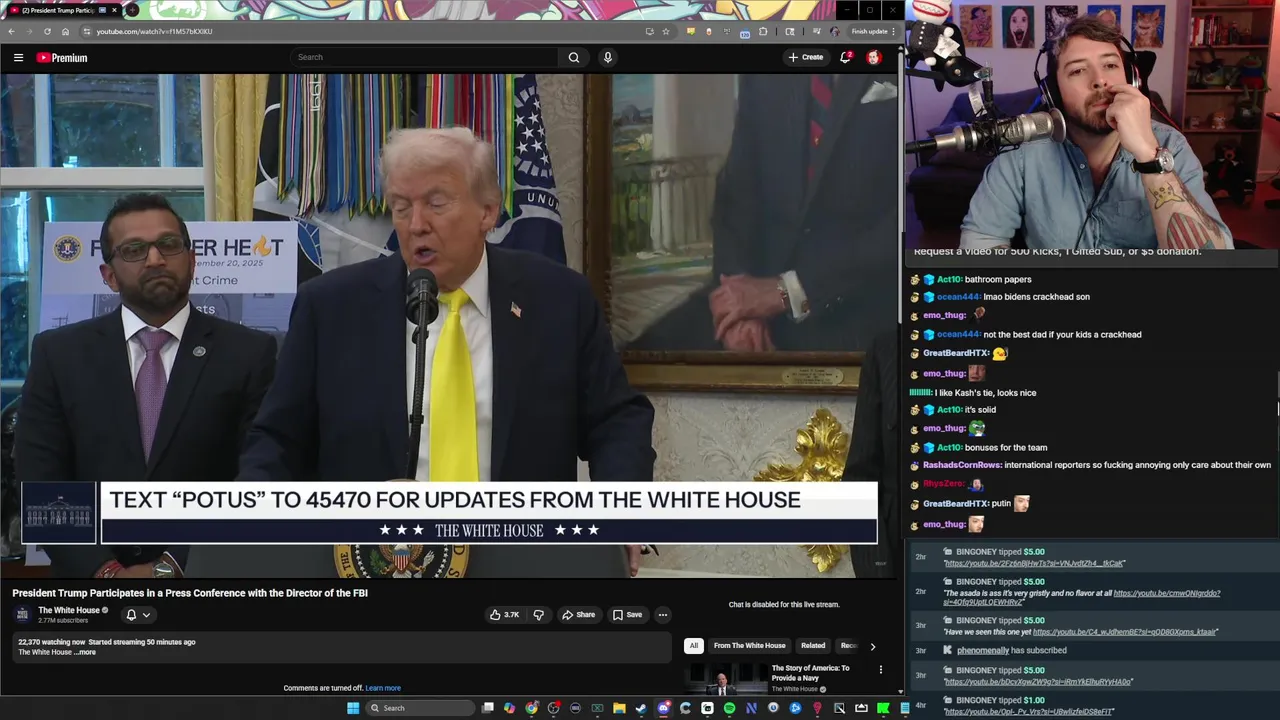
Task: Reload the YouTube page
Action: tap(47, 31)
